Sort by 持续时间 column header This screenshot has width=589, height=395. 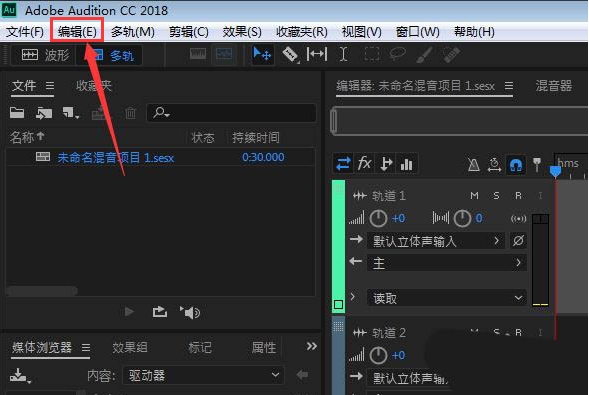point(256,137)
